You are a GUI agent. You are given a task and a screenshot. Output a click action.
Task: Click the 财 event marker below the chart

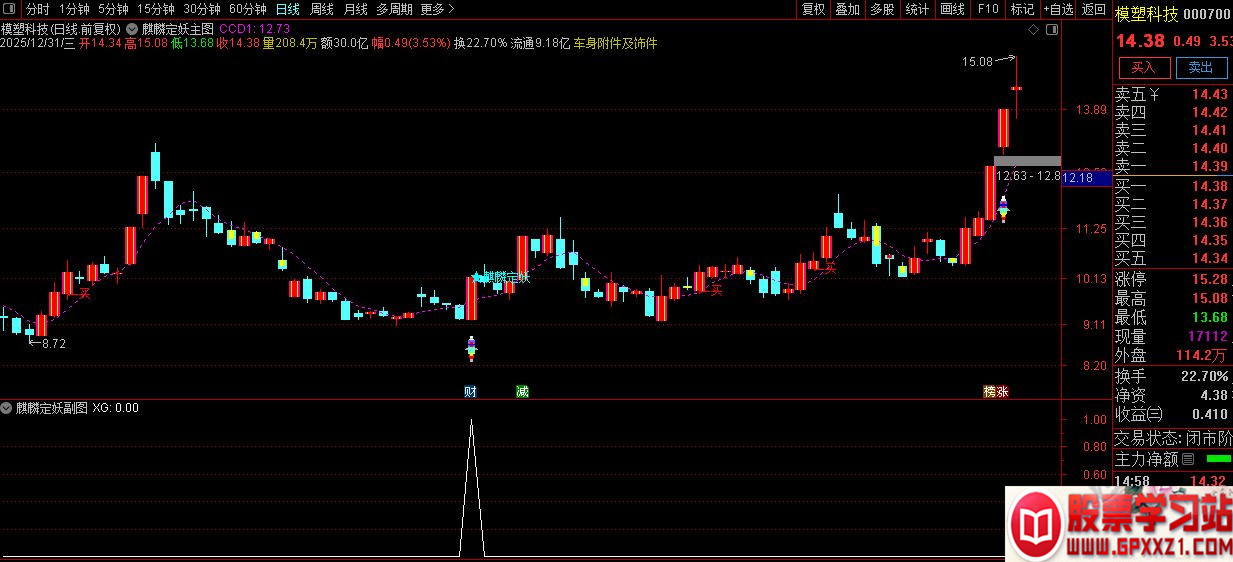470,392
